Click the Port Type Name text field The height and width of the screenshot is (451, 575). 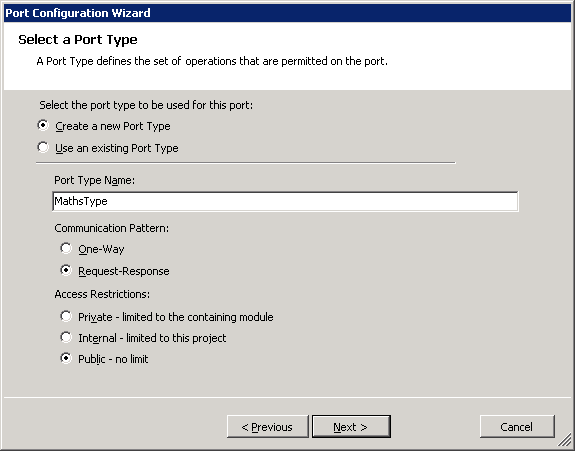(x=285, y=201)
